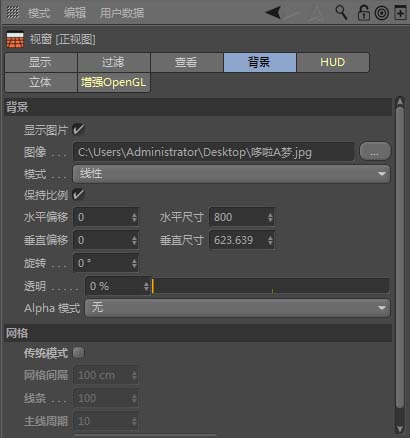Increase 水平尺寸 value with stepper arrows
Screen dimensions: 410x438
point(270,215)
